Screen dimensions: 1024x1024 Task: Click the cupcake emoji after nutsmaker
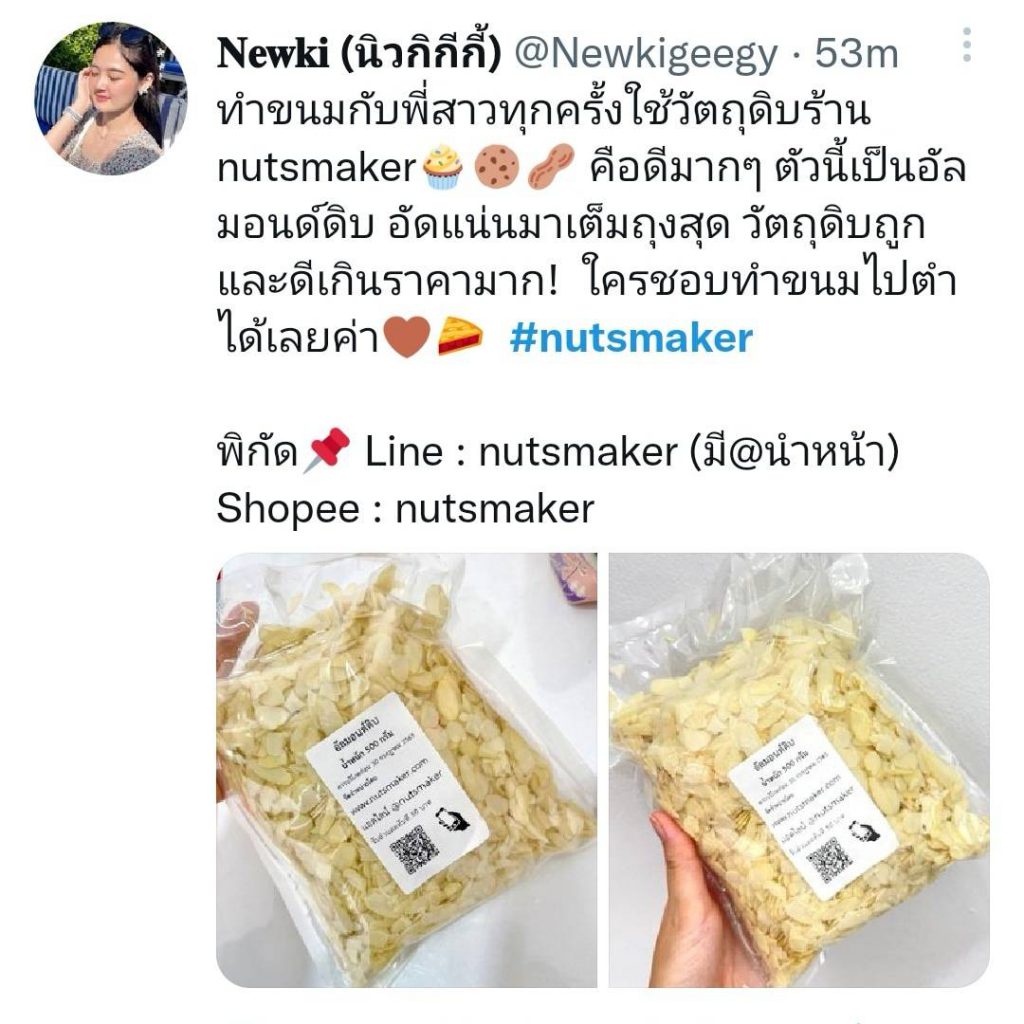(x=442, y=168)
